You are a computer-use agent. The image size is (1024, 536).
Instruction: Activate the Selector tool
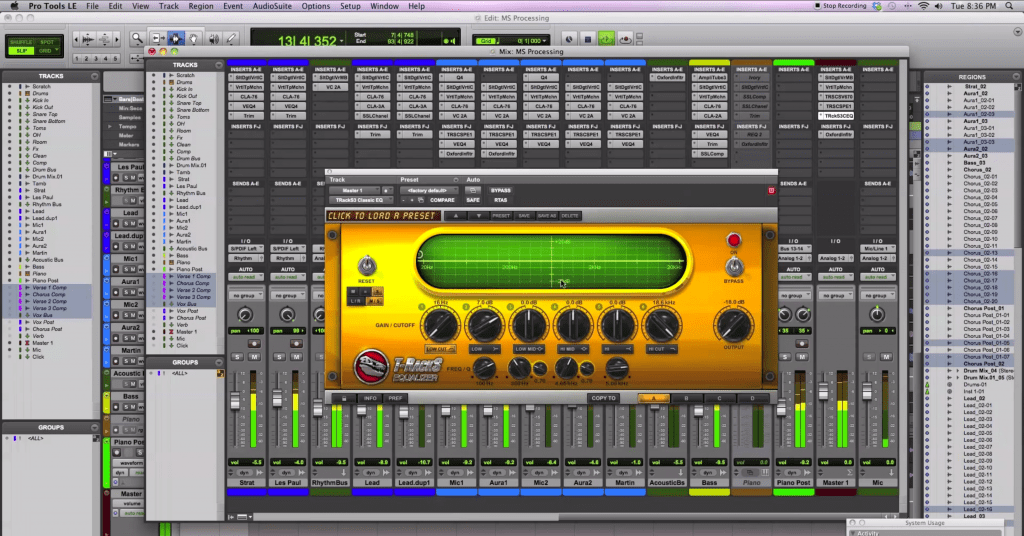click(x=175, y=39)
